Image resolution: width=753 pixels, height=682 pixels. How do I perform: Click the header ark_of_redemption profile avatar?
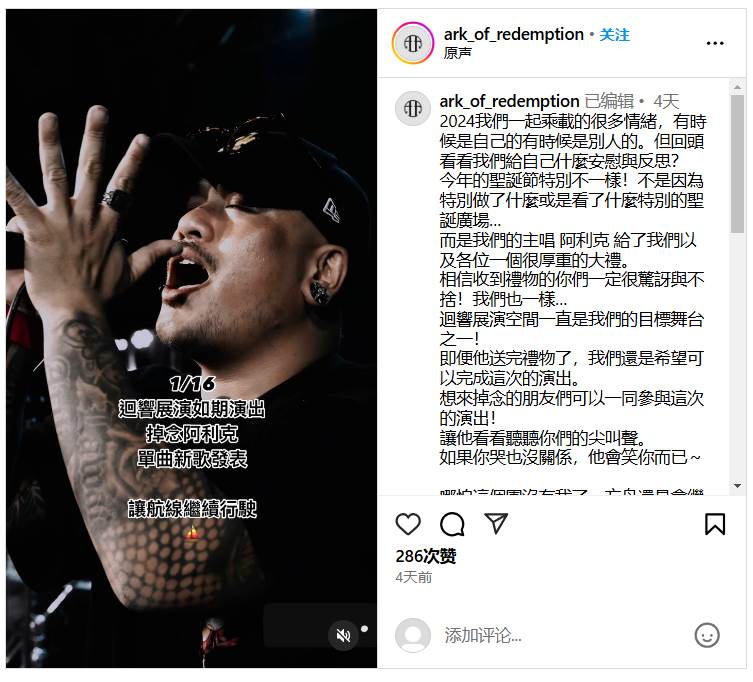pyautogui.click(x=413, y=43)
